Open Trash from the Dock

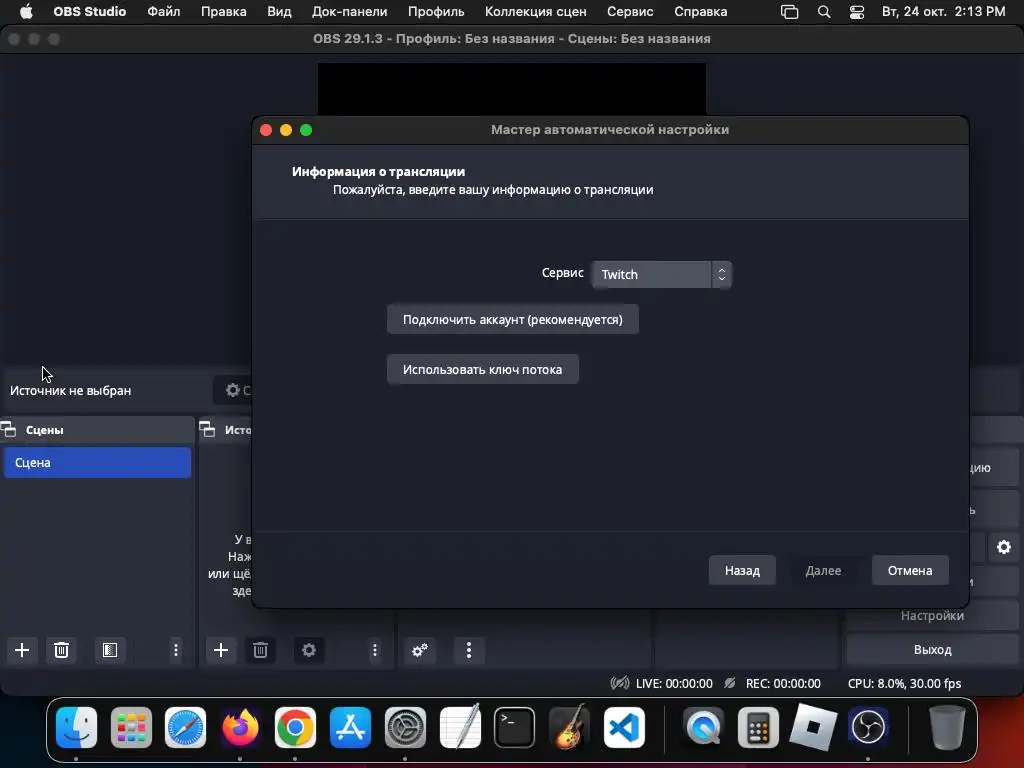[x=948, y=727]
